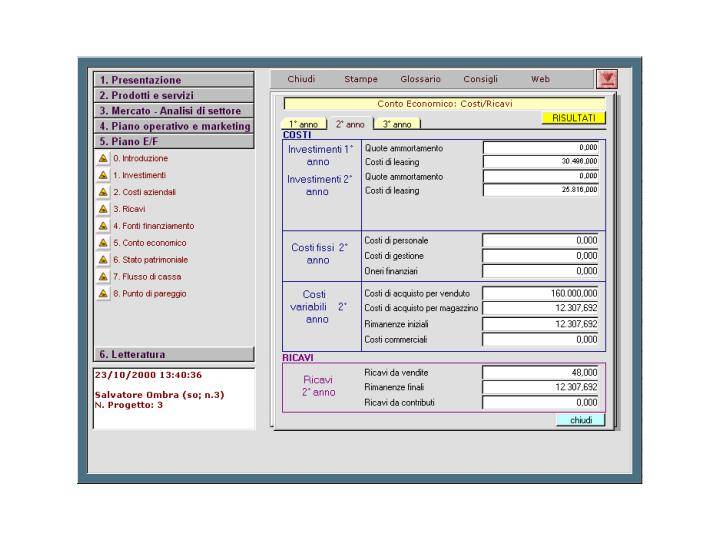Click the warning icon beside 5. Conto economico
The image size is (720, 540).
point(103,243)
